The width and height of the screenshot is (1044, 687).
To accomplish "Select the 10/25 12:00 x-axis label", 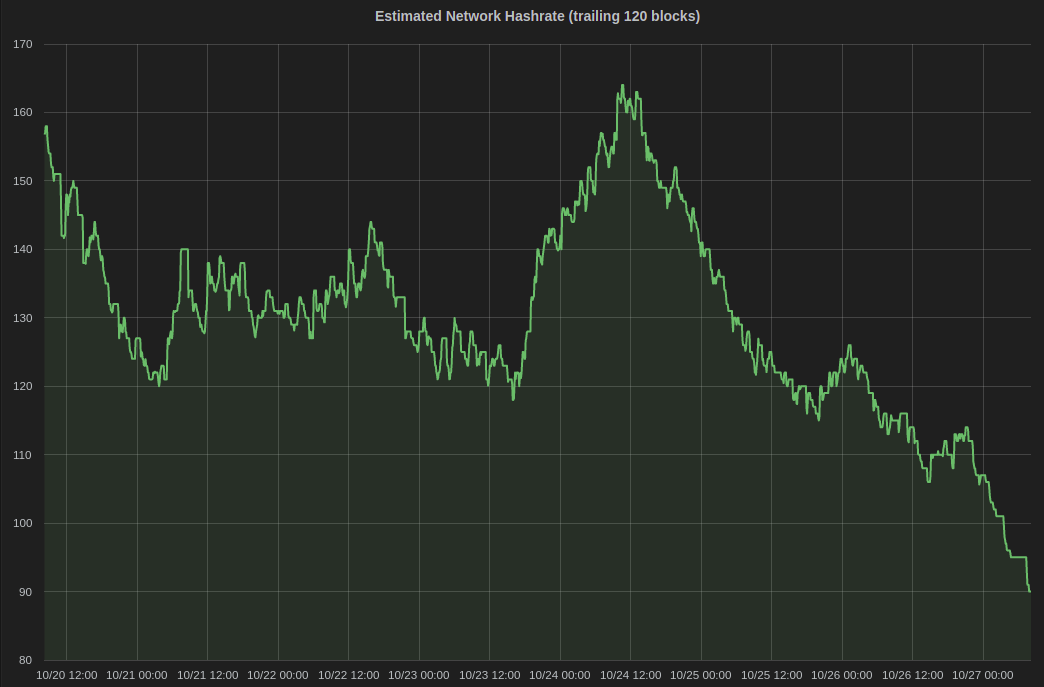I will (772, 675).
